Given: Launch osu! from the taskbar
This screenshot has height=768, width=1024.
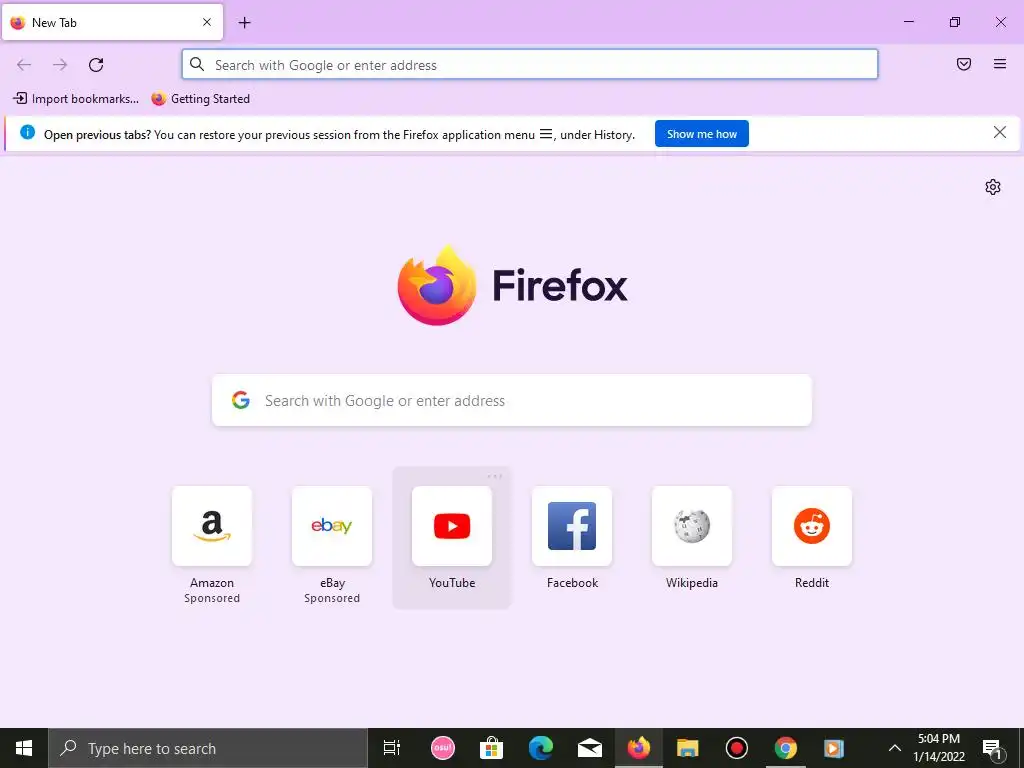Looking at the screenshot, I should [443, 748].
